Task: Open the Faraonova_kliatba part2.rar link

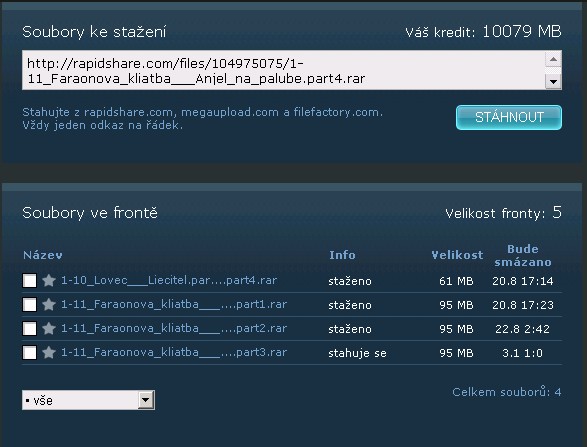Action: pos(174,328)
